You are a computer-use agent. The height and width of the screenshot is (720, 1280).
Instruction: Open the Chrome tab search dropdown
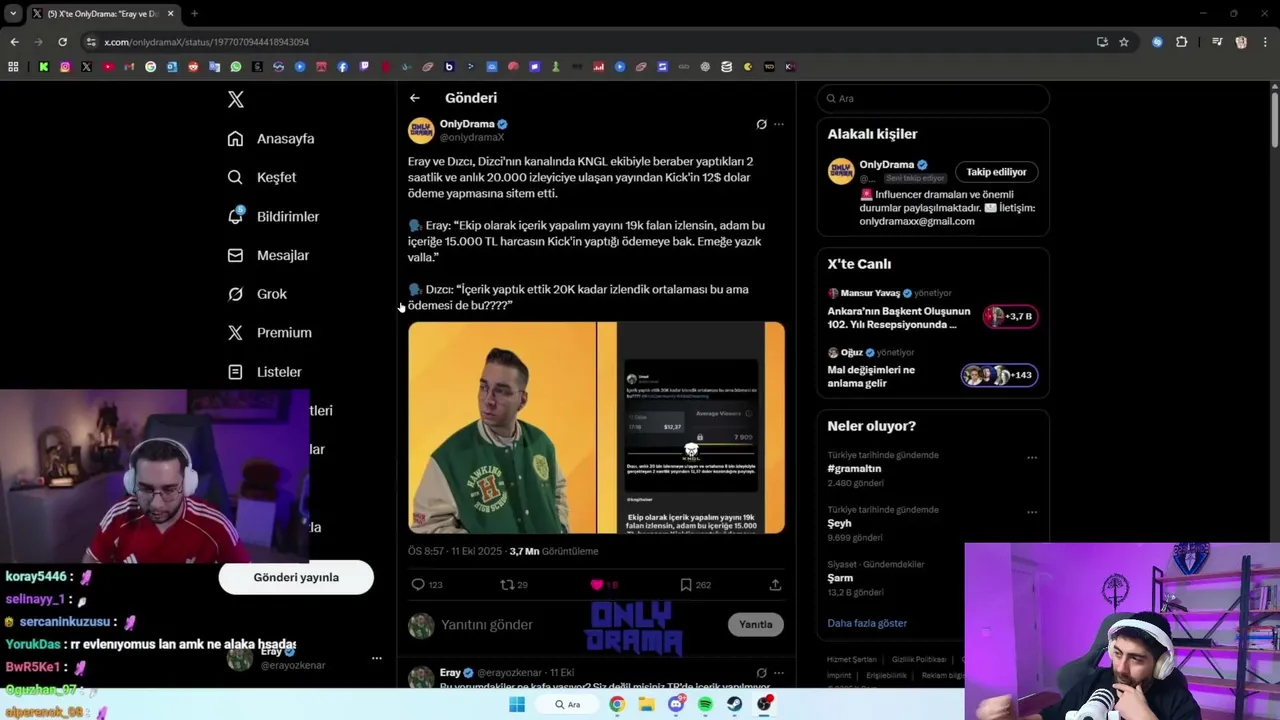[13, 14]
